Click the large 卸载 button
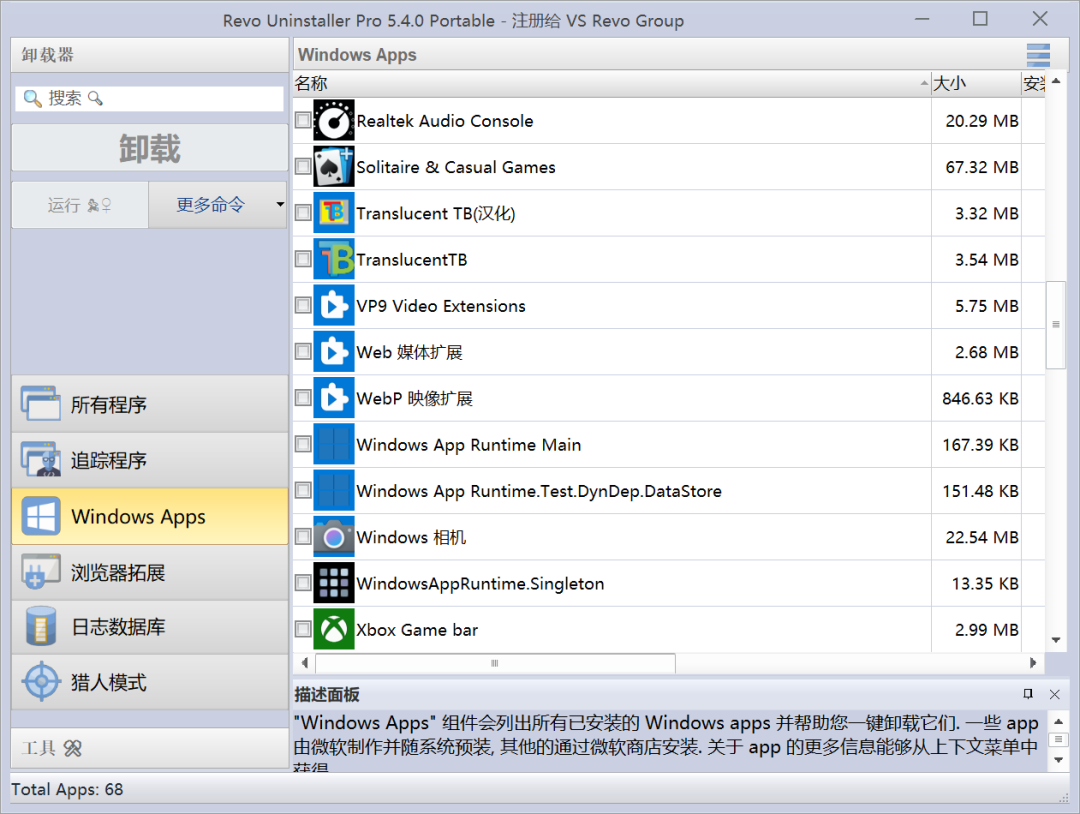Screen dimensions: 1080x814 [150, 148]
